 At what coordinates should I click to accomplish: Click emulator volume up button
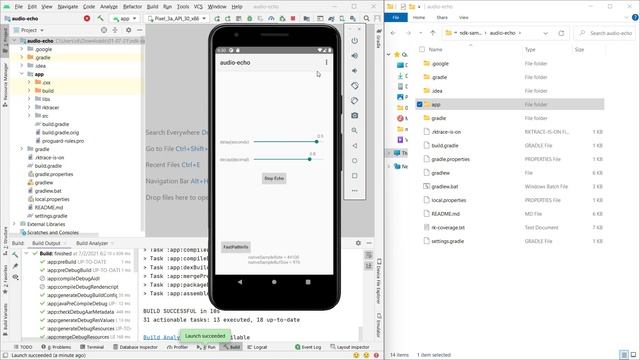point(355,56)
